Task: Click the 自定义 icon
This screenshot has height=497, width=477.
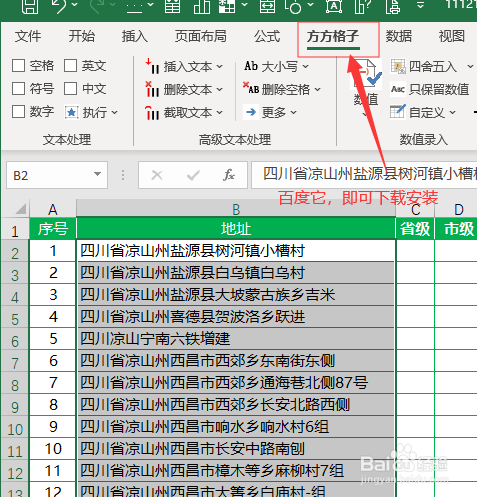Action: click(x=398, y=112)
